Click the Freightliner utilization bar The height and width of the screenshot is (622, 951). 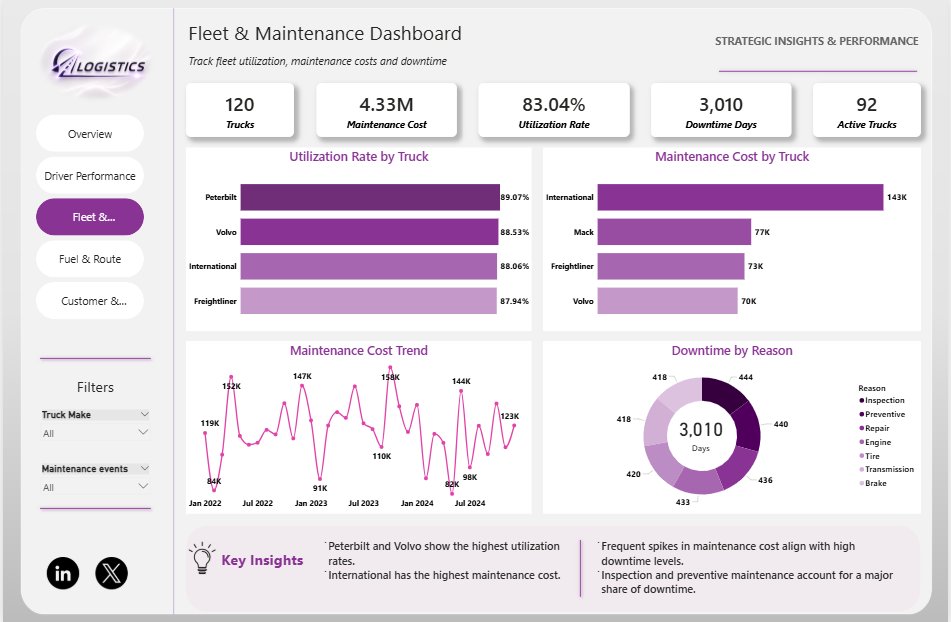368,301
